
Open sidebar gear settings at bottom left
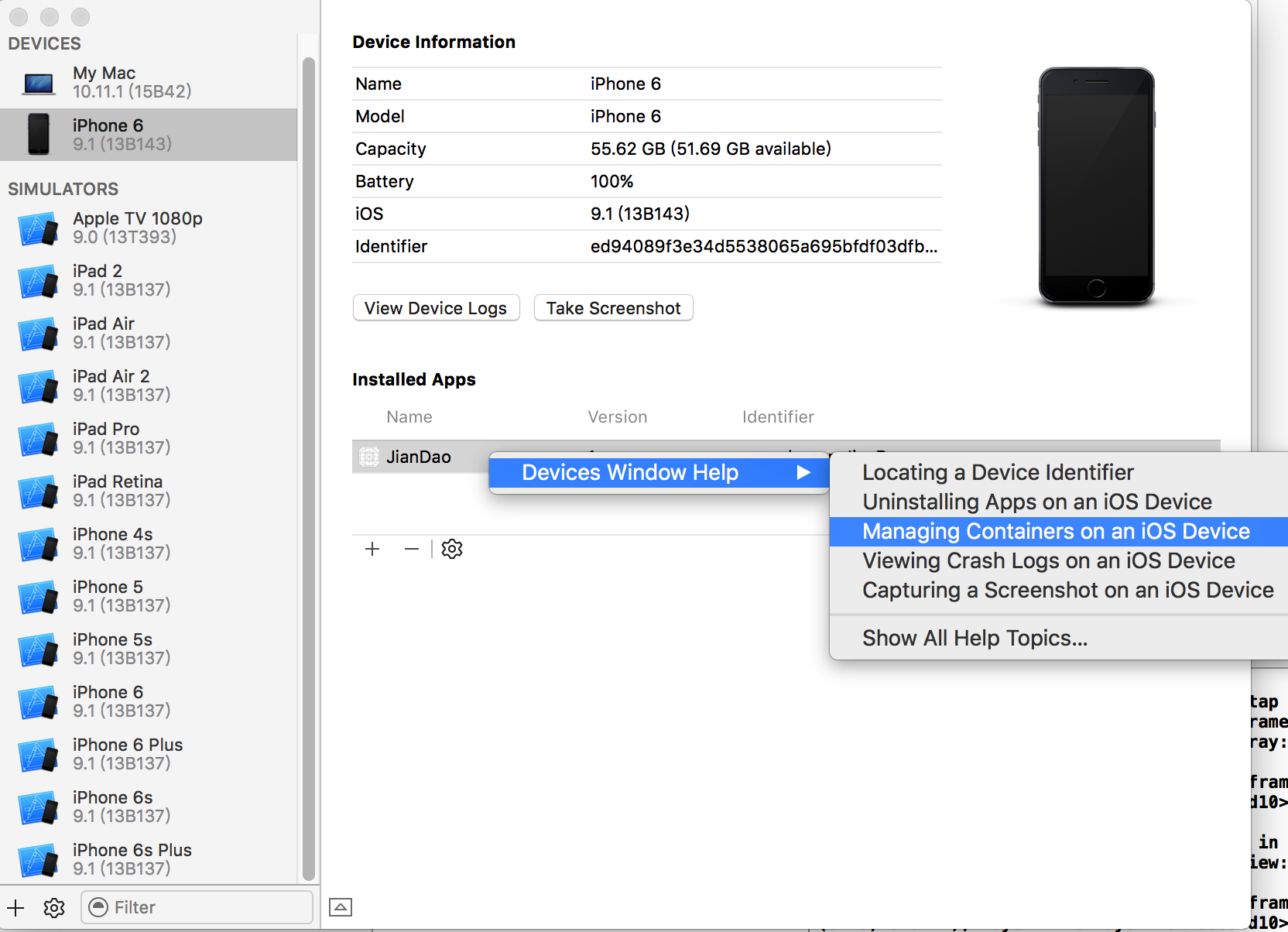point(54,907)
